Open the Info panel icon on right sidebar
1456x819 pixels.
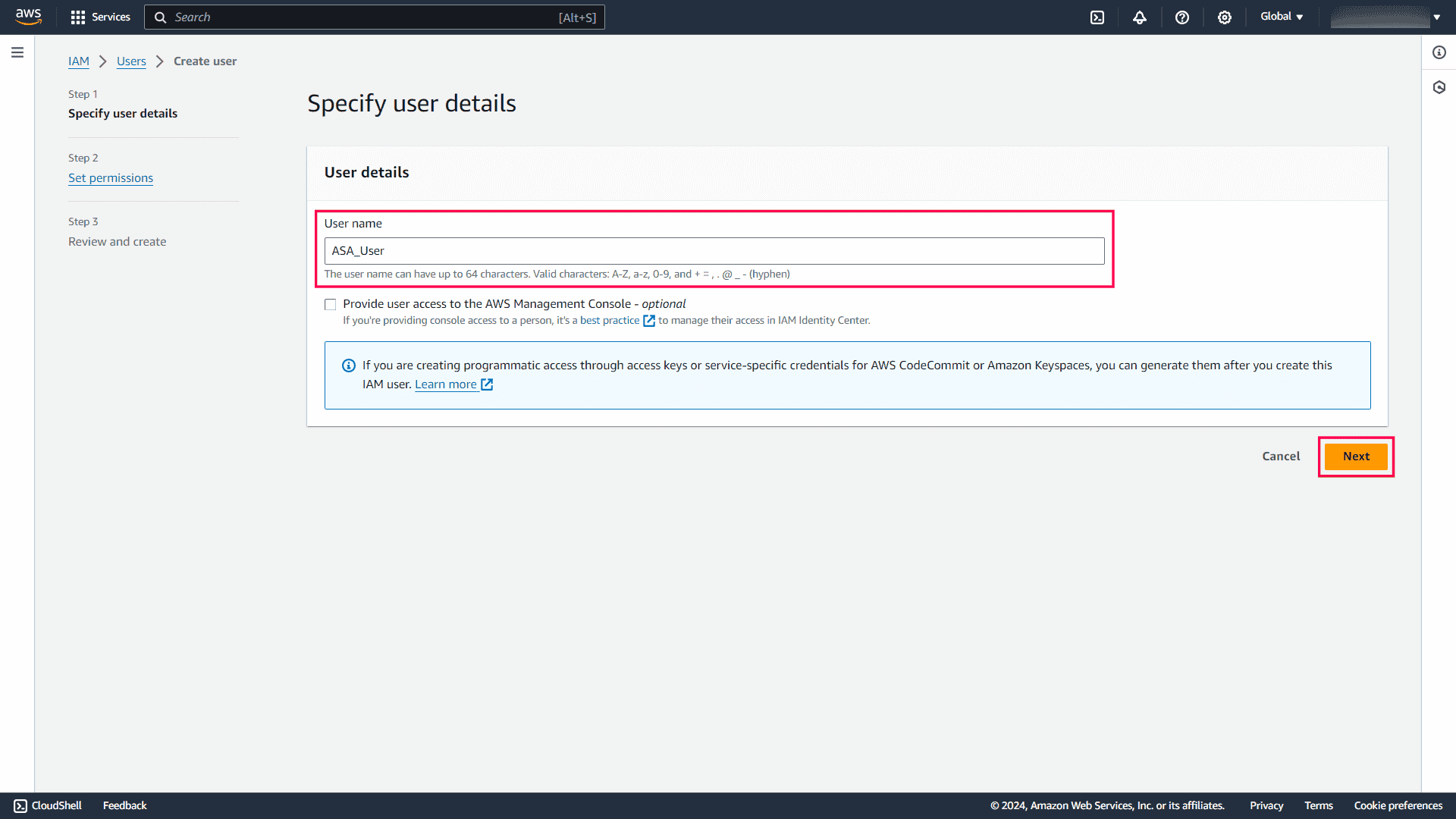pyautogui.click(x=1439, y=52)
